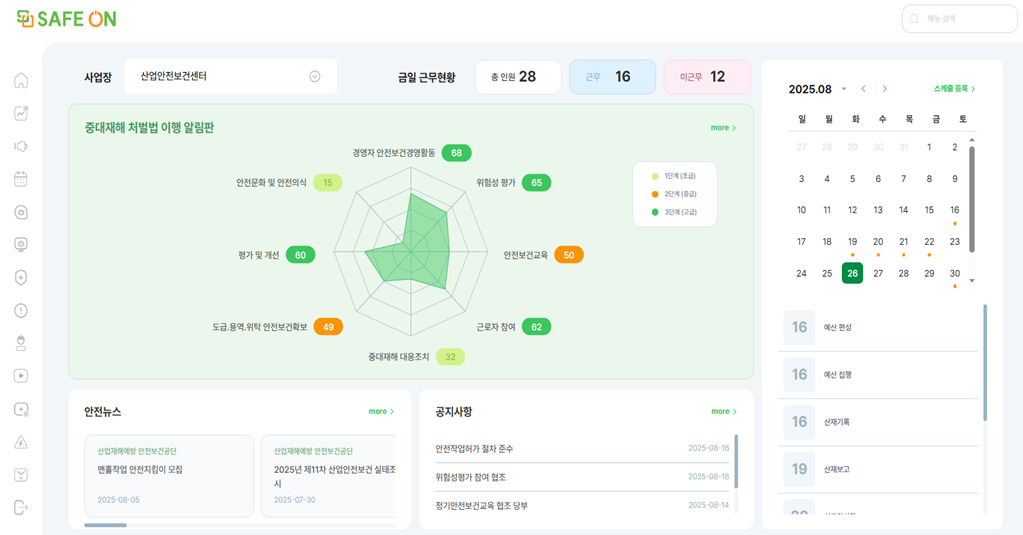
Task: Go to next month in calendar
Action: 885,89
